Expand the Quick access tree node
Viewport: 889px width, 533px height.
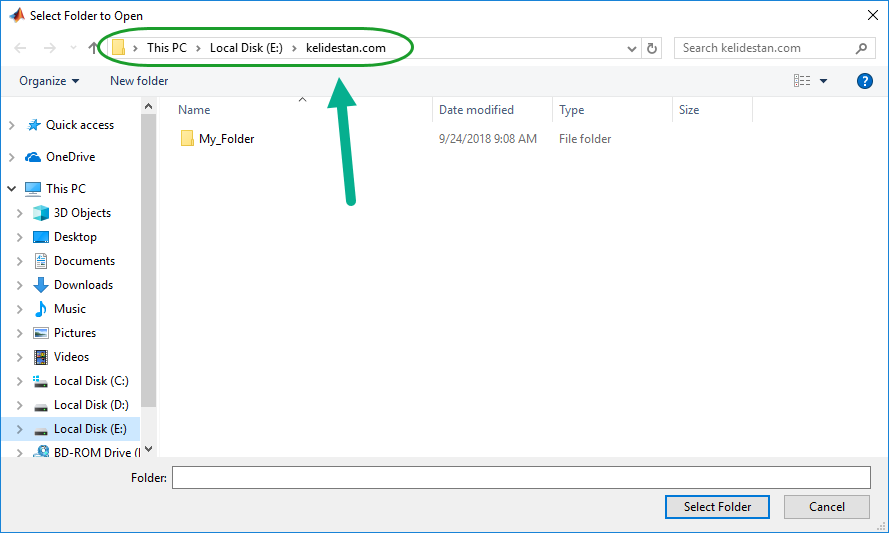pyautogui.click(x=11, y=125)
